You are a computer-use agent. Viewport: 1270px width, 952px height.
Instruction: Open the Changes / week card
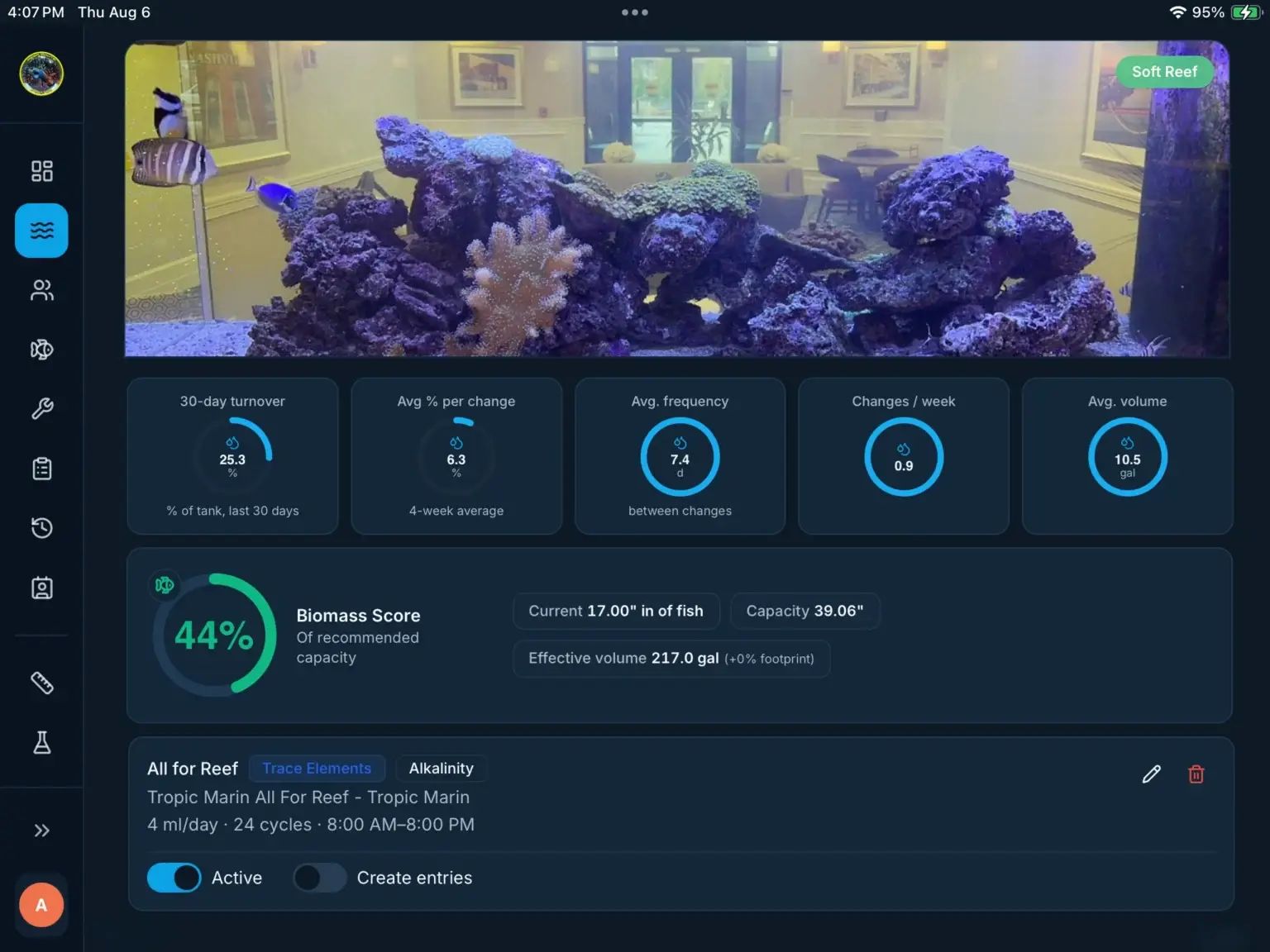pos(904,456)
